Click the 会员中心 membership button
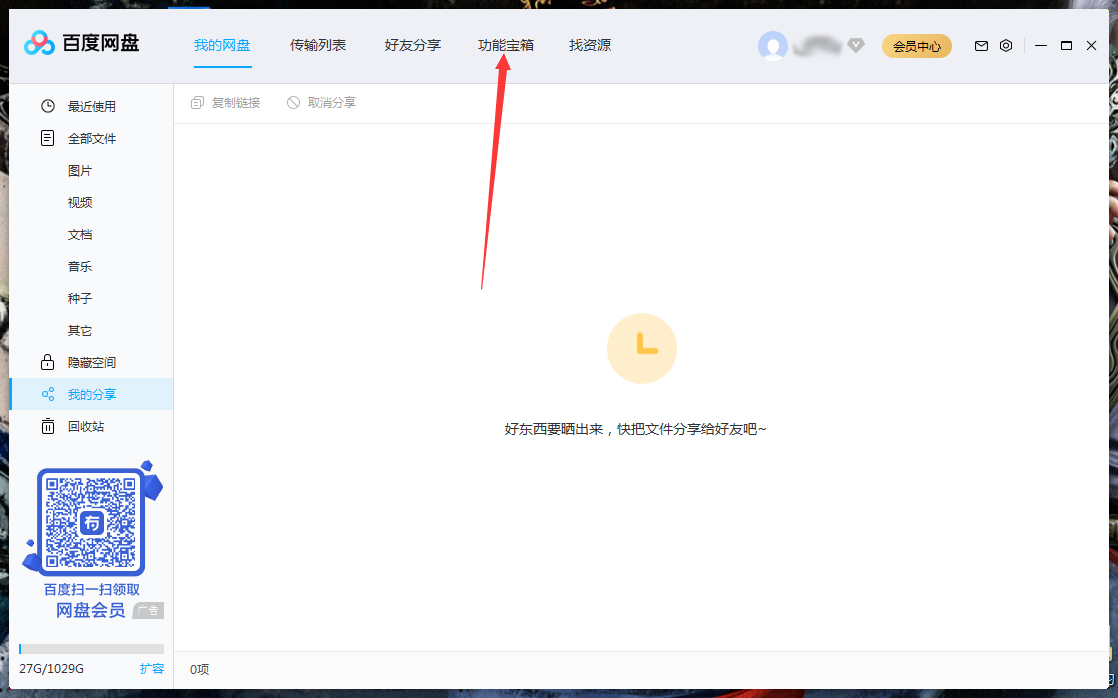The height and width of the screenshot is (698, 1118). pos(917,45)
